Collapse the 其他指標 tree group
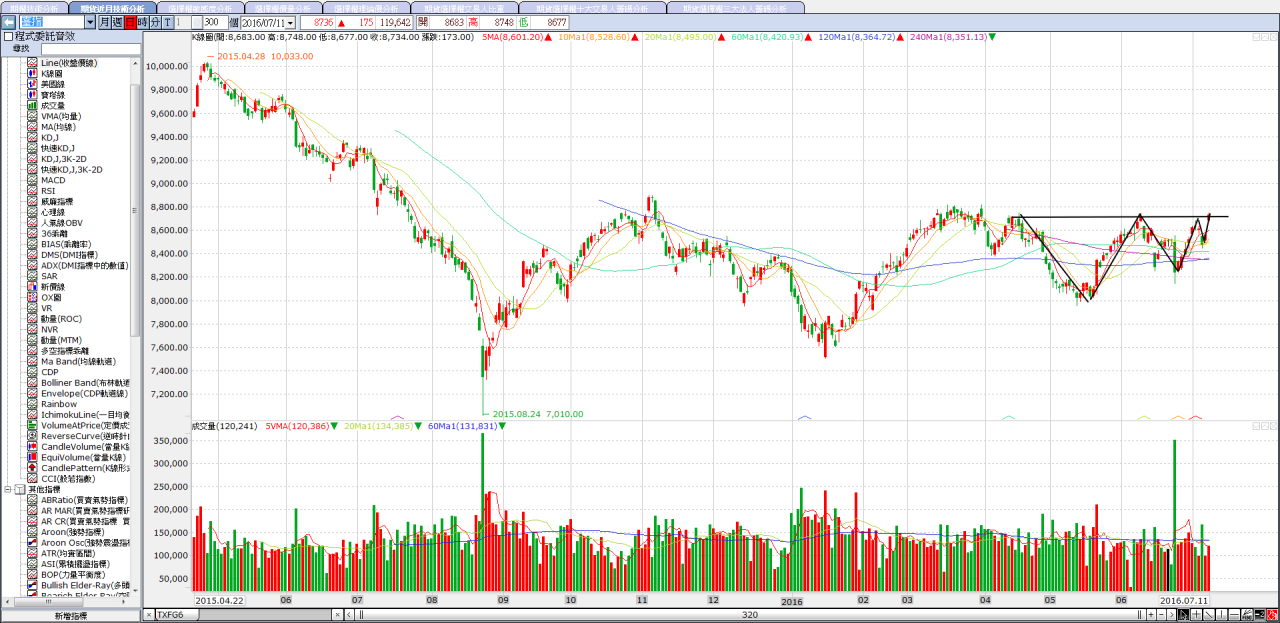The width and height of the screenshot is (1280, 623). (x=8, y=490)
